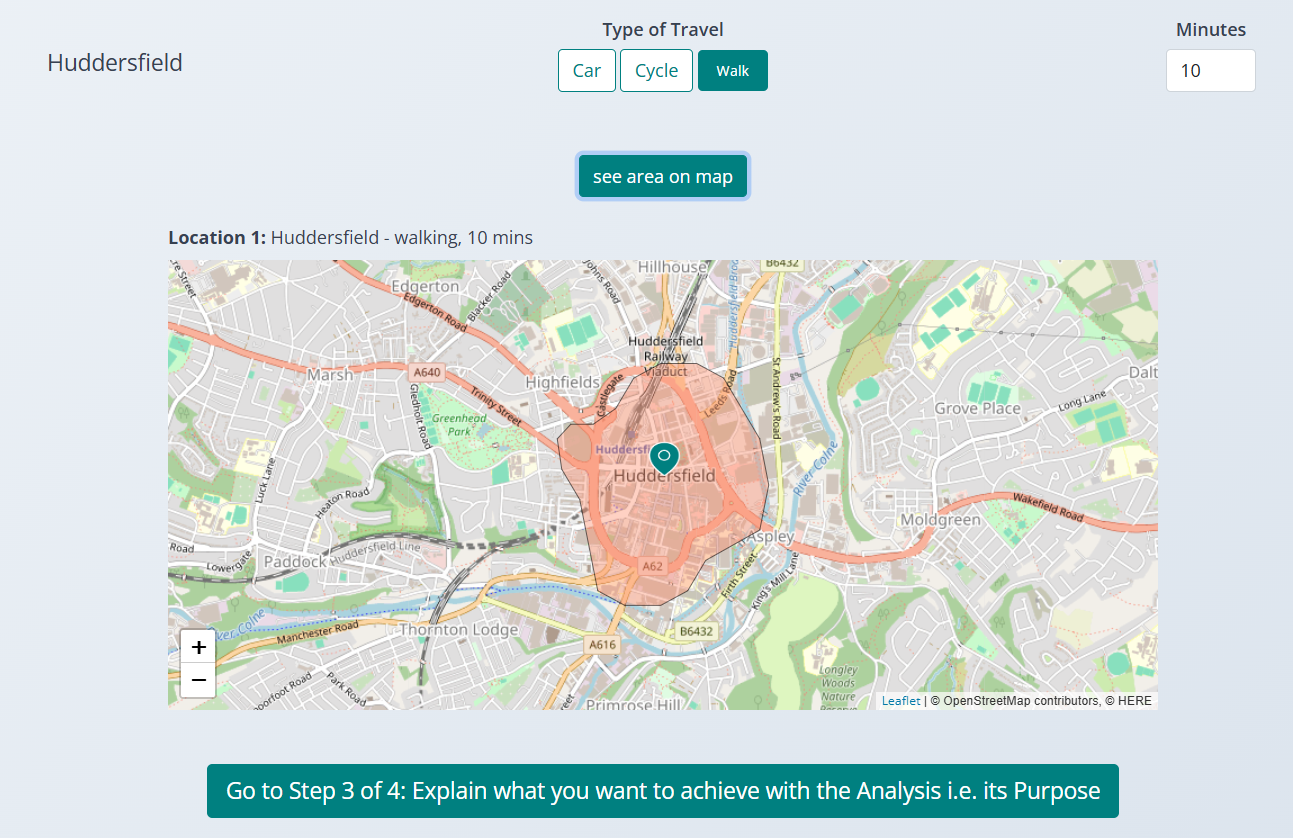The height and width of the screenshot is (838, 1293).
Task: Click the A616 road shield on map
Action: point(603,645)
